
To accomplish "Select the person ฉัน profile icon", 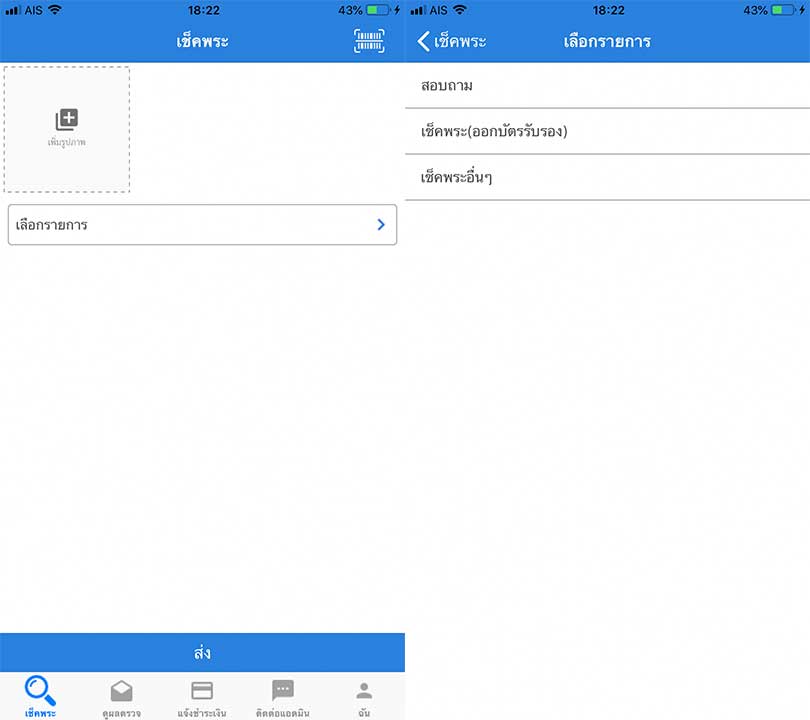I will pos(362,690).
